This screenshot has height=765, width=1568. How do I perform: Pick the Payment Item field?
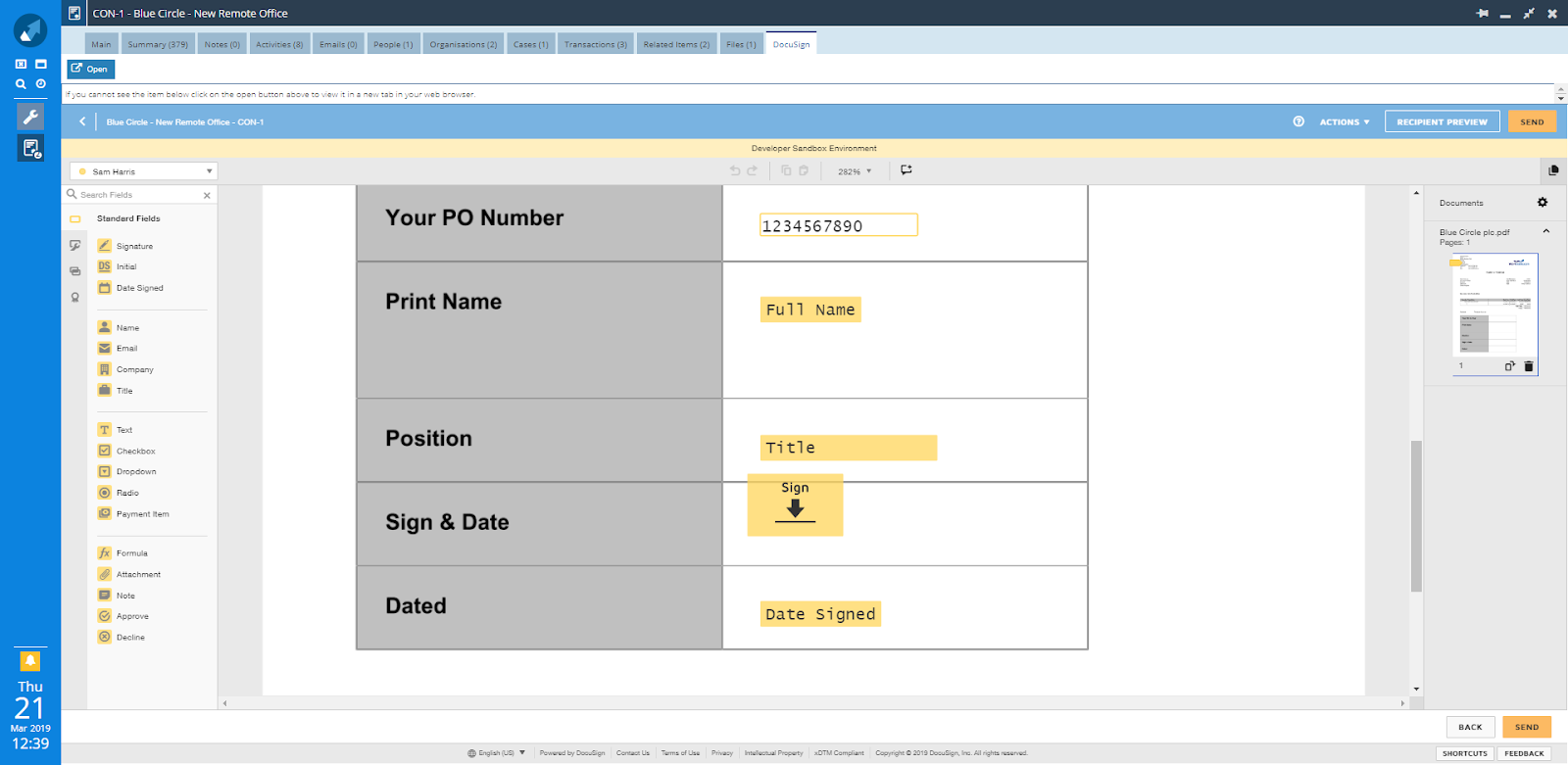[x=133, y=513]
